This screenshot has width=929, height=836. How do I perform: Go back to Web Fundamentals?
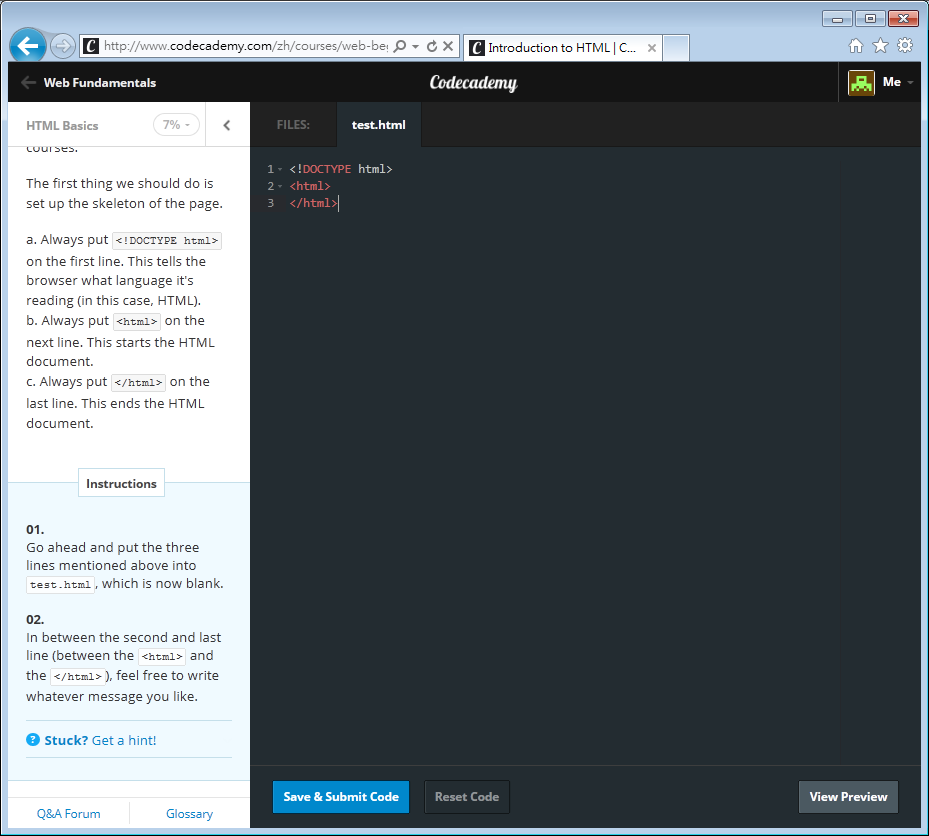pos(89,83)
